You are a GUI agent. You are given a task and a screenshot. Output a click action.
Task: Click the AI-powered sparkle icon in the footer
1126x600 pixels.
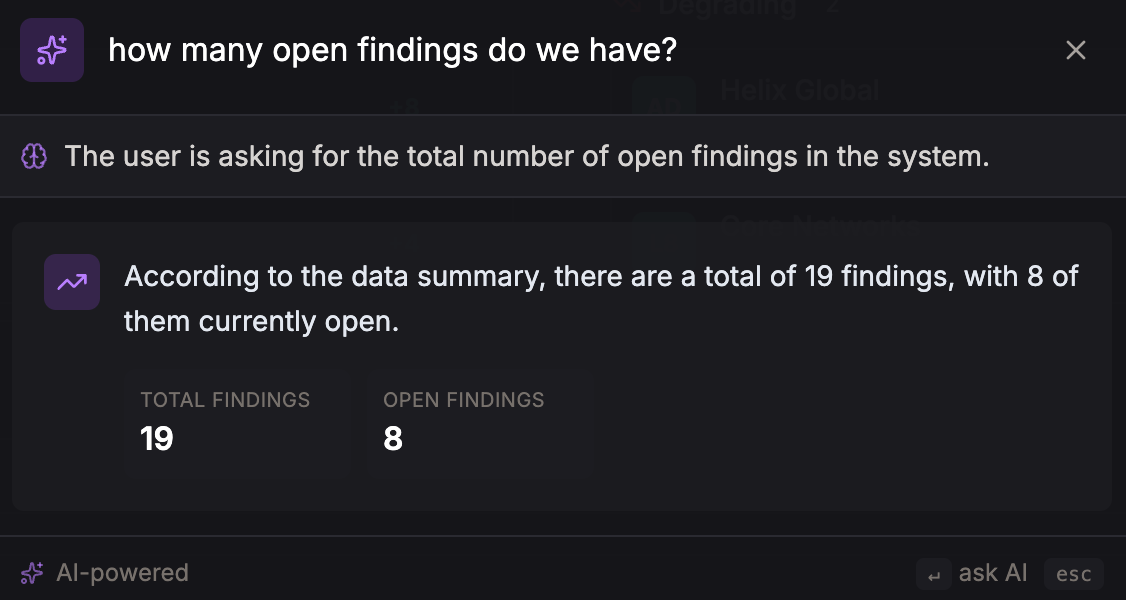click(x=30, y=572)
